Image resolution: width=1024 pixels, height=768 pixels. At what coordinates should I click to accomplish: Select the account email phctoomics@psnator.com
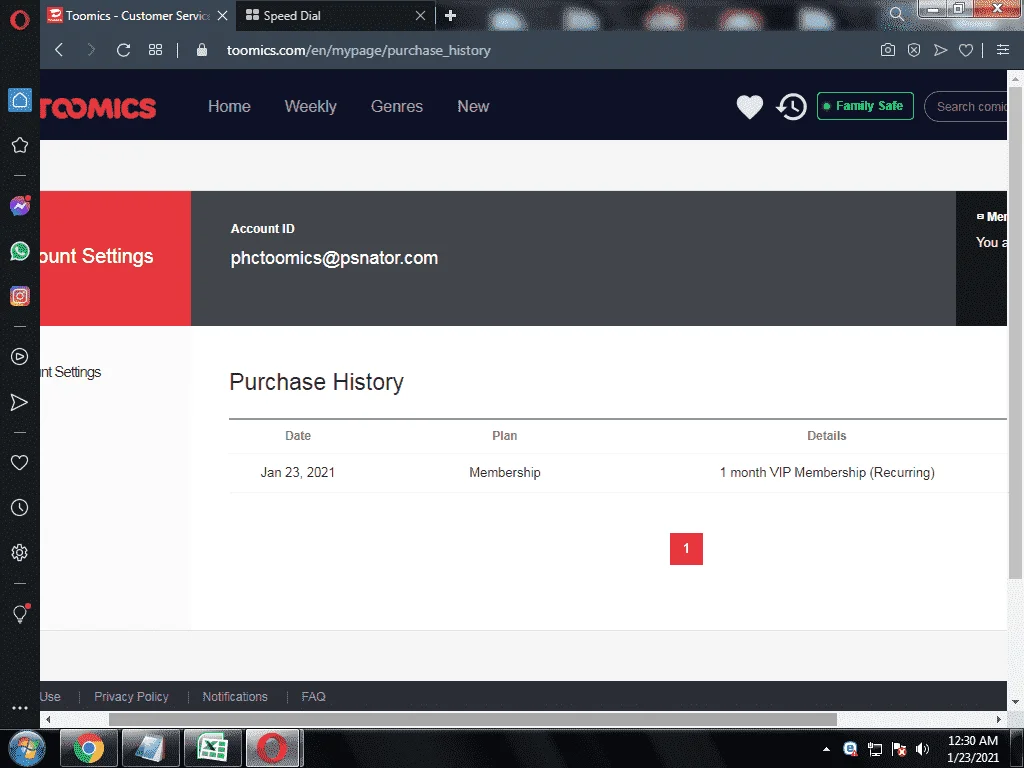(x=334, y=258)
